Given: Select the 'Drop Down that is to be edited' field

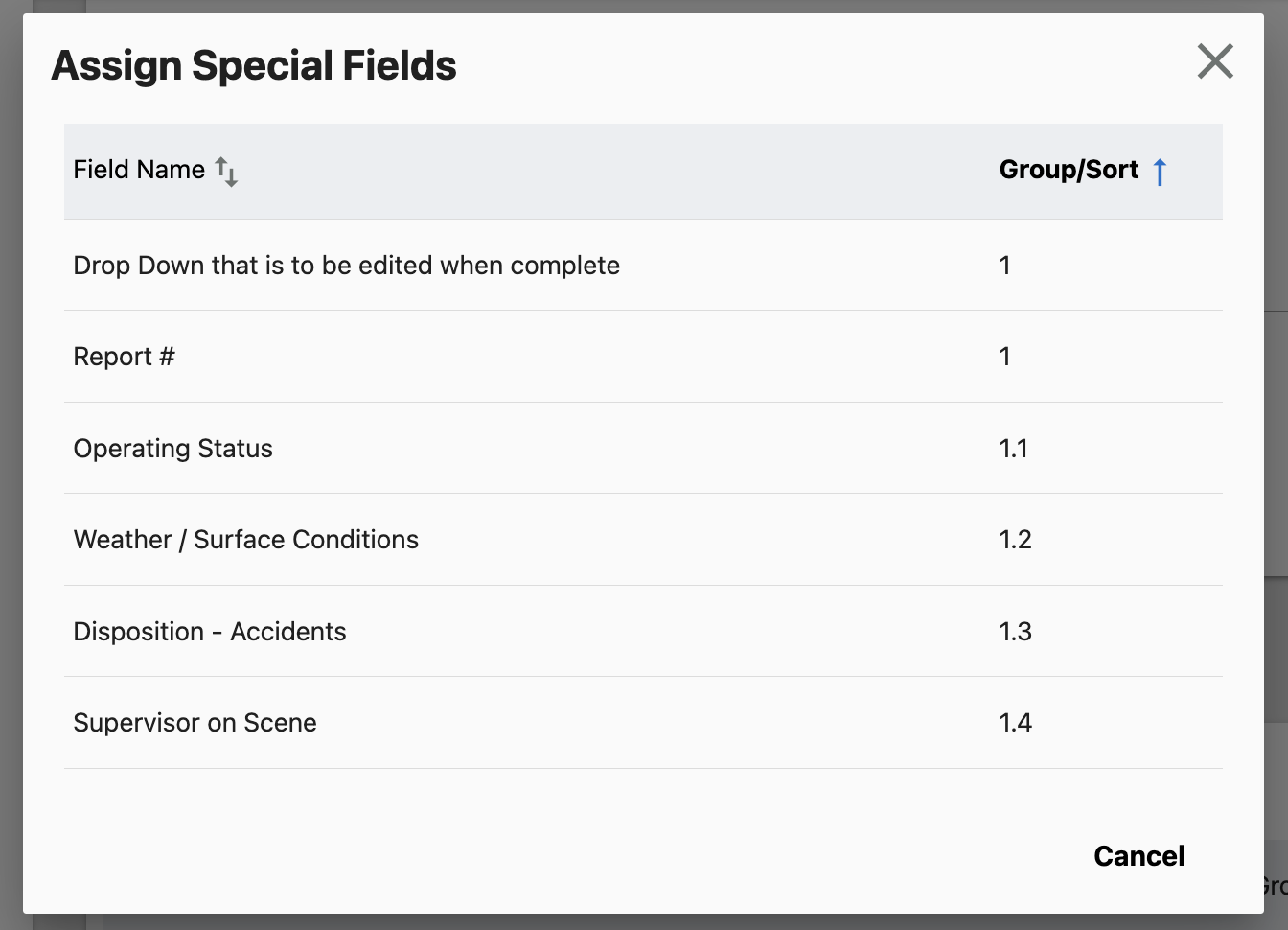Looking at the screenshot, I should [x=346, y=266].
